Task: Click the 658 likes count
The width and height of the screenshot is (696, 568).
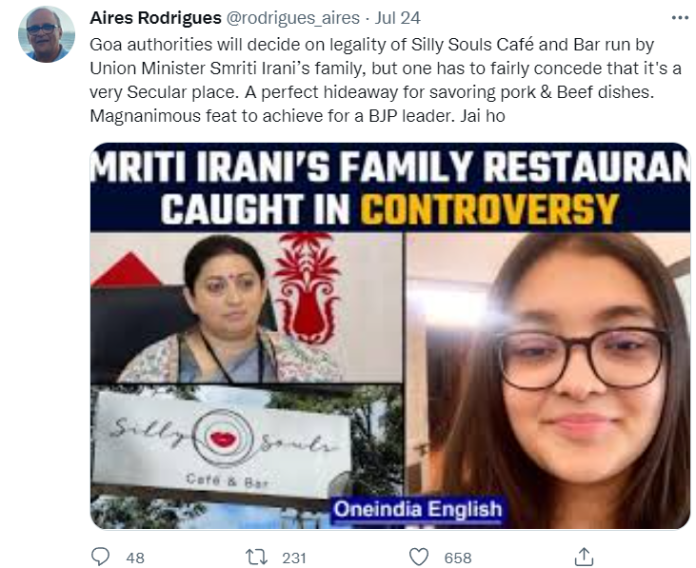Action: pos(458,558)
